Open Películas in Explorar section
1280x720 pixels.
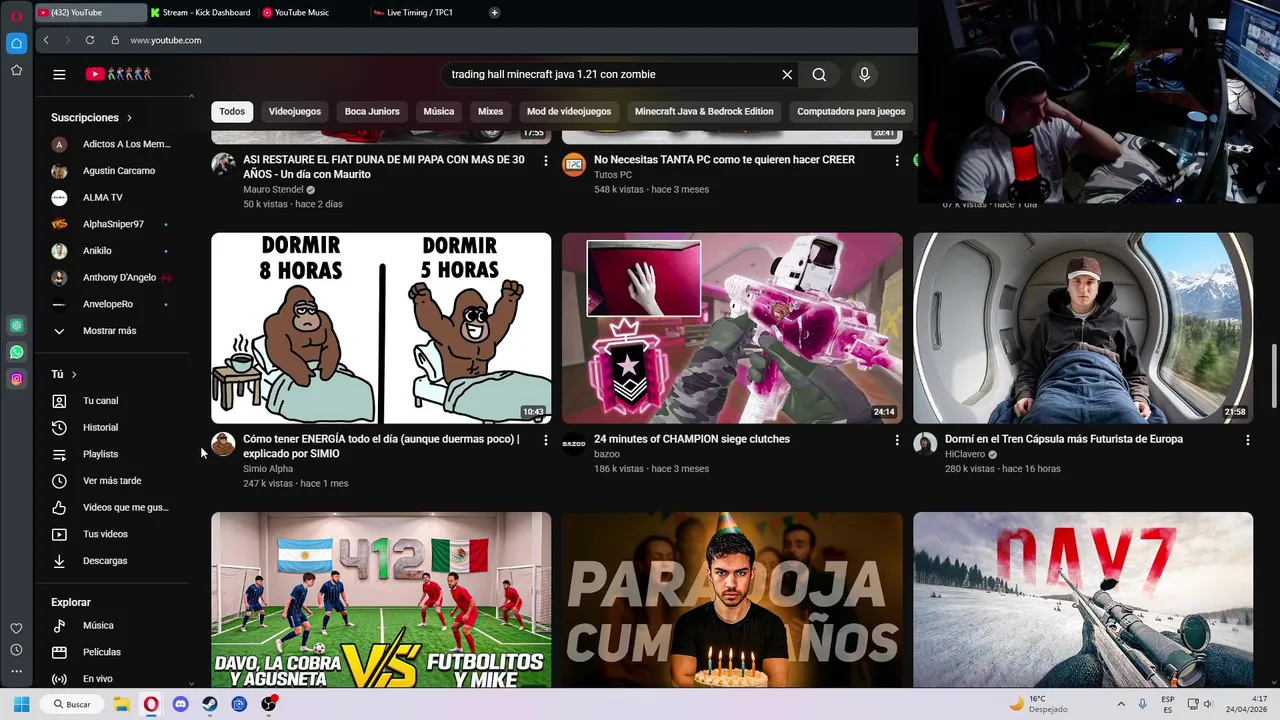point(102,652)
